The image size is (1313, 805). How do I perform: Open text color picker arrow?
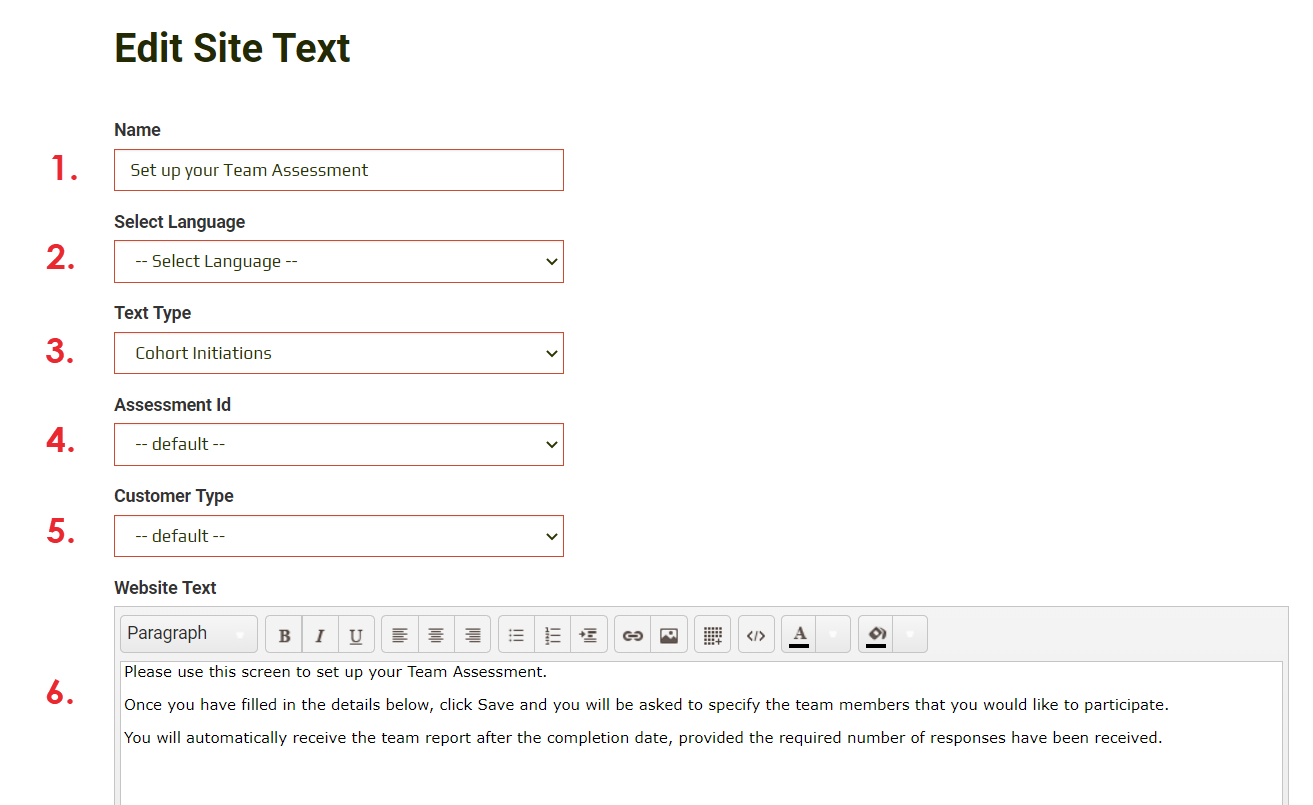(833, 635)
